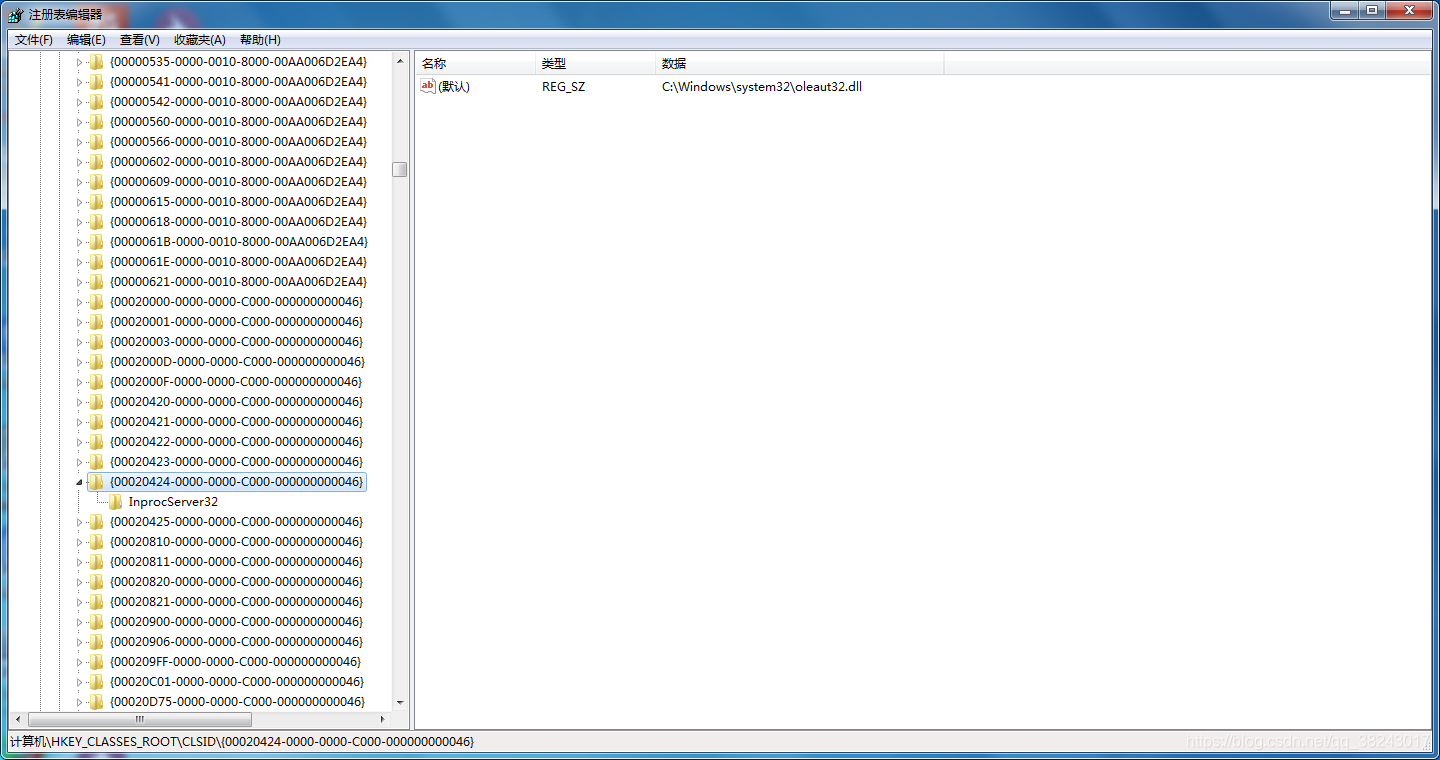This screenshot has width=1440, height=760.
Task: Expand the {00020821-0000-0000-C000-000000000046} key
Action: click(x=80, y=602)
